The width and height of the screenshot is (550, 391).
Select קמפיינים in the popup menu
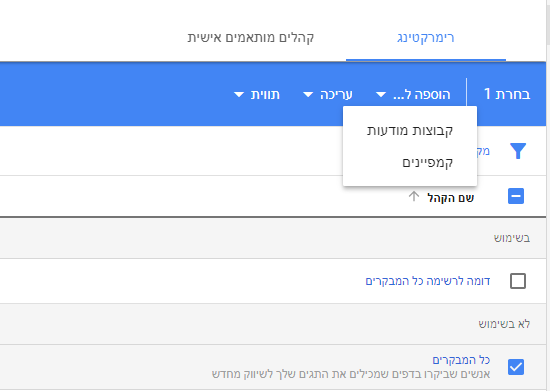410,162
